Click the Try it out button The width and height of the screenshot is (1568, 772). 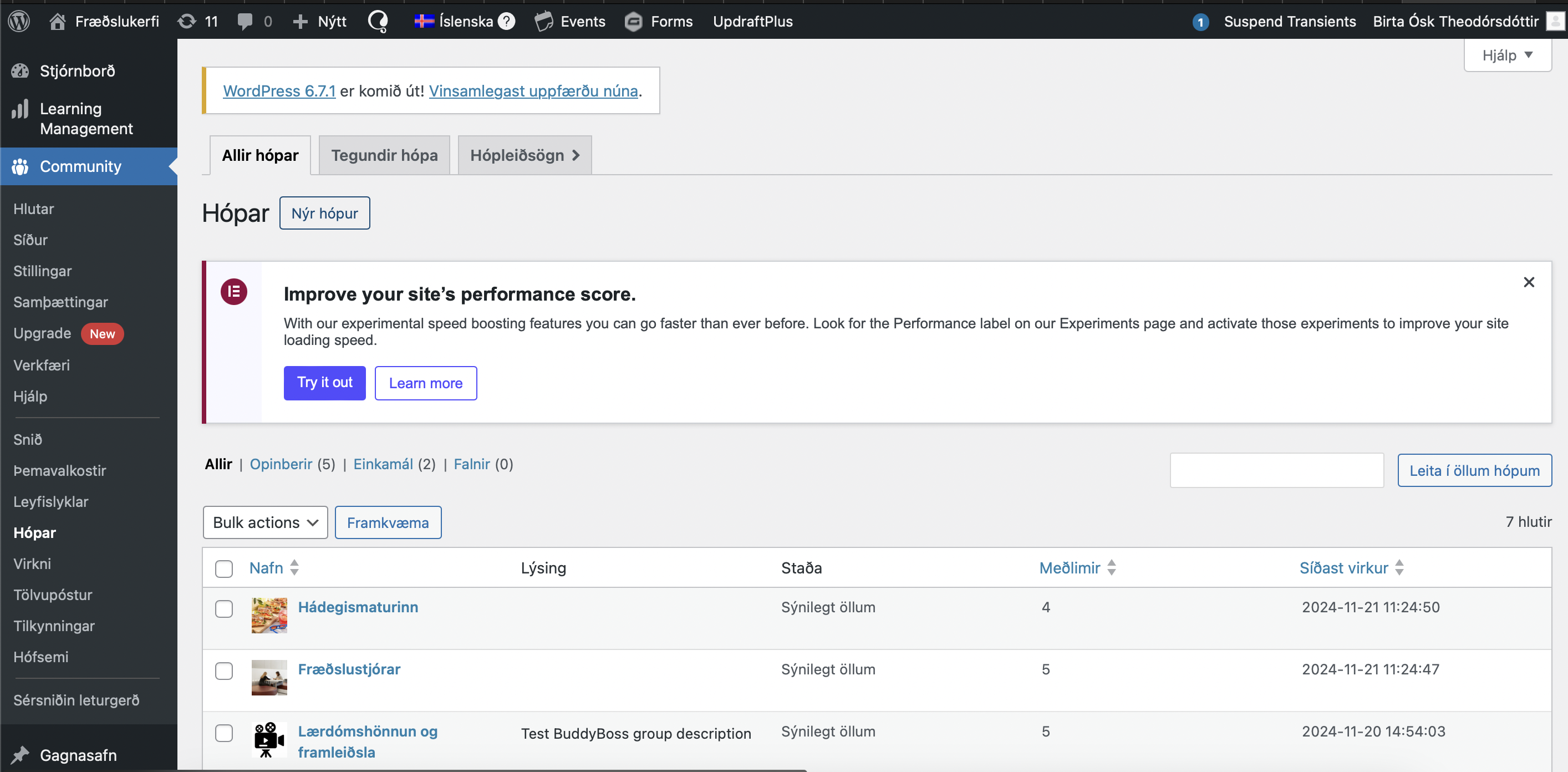tap(324, 382)
